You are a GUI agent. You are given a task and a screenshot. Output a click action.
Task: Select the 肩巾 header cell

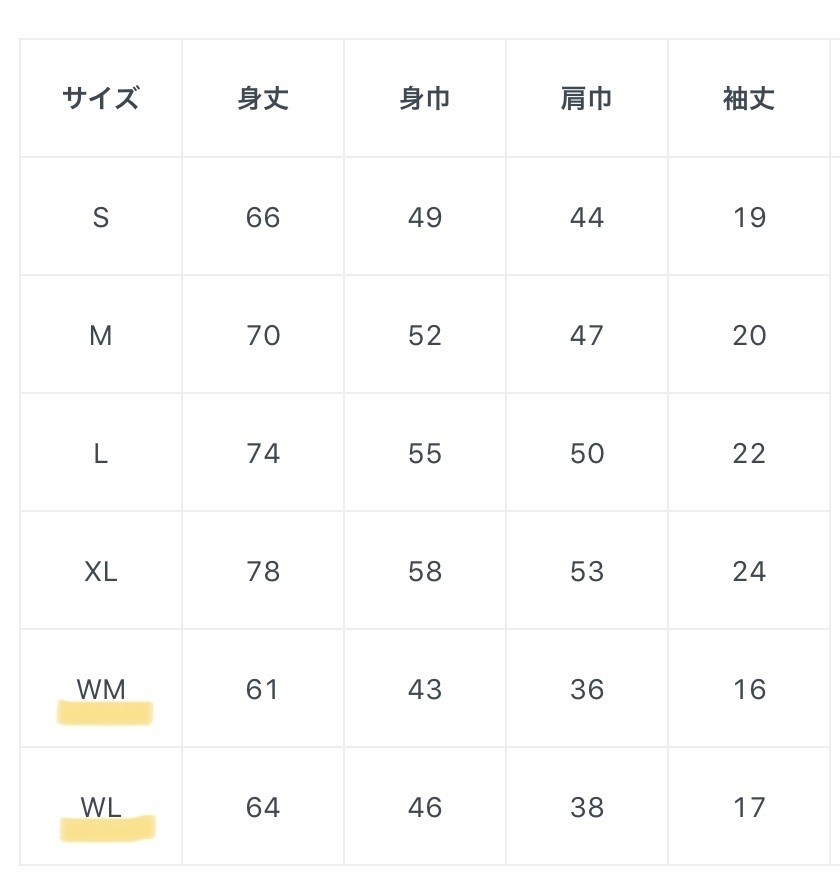tap(587, 99)
